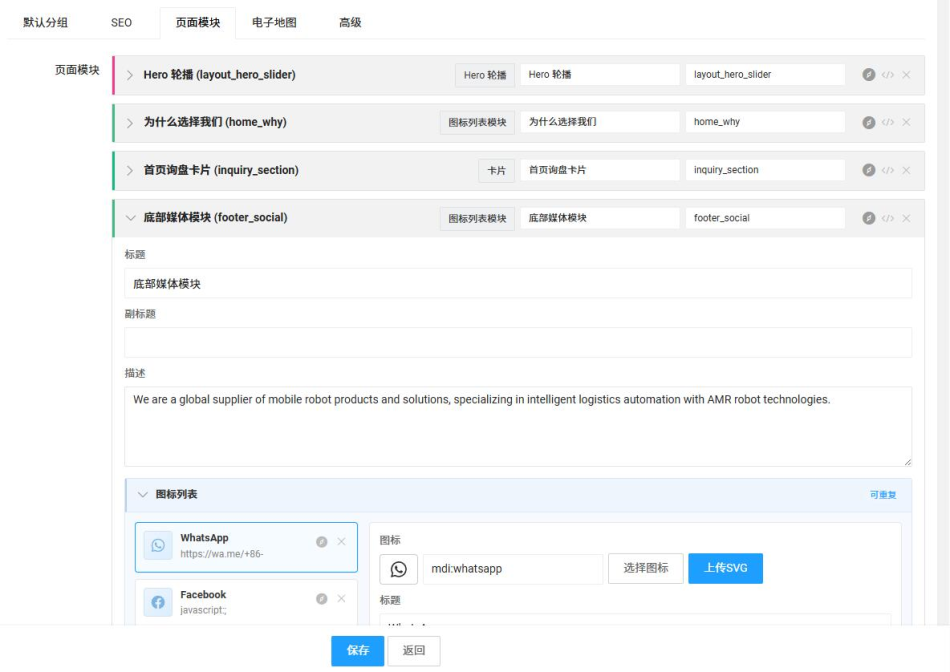Click the 上传SVG upload button
Image resolution: width=950 pixels, height=672 pixels.
725,568
